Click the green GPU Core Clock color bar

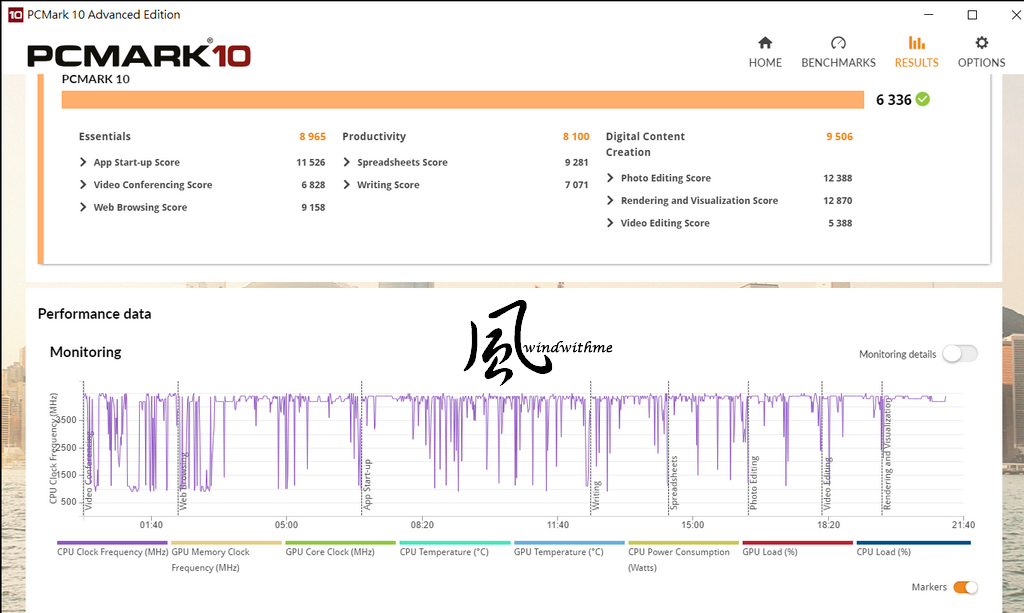[x=341, y=542]
